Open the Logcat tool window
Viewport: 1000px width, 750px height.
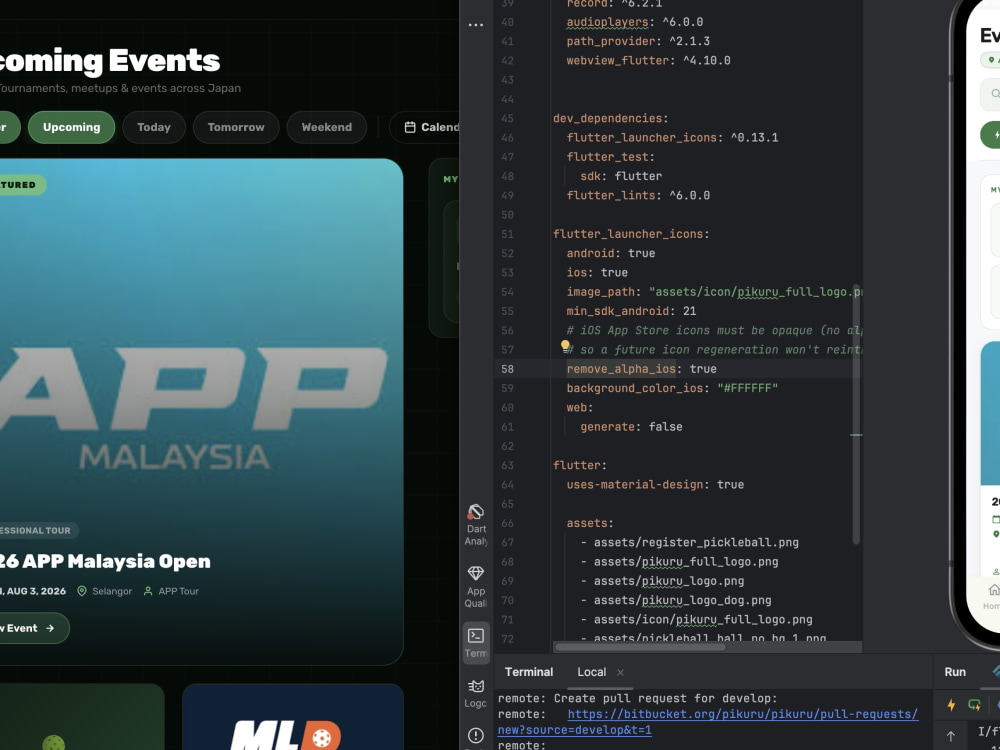(x=476, y=693)
